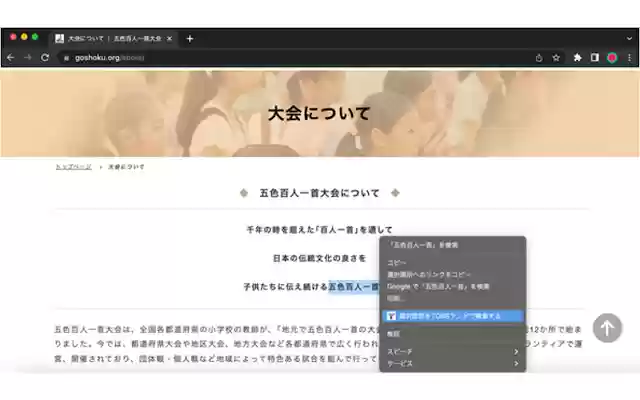
Task: Click the share icon in the address bar
Action: click(539, 58)
